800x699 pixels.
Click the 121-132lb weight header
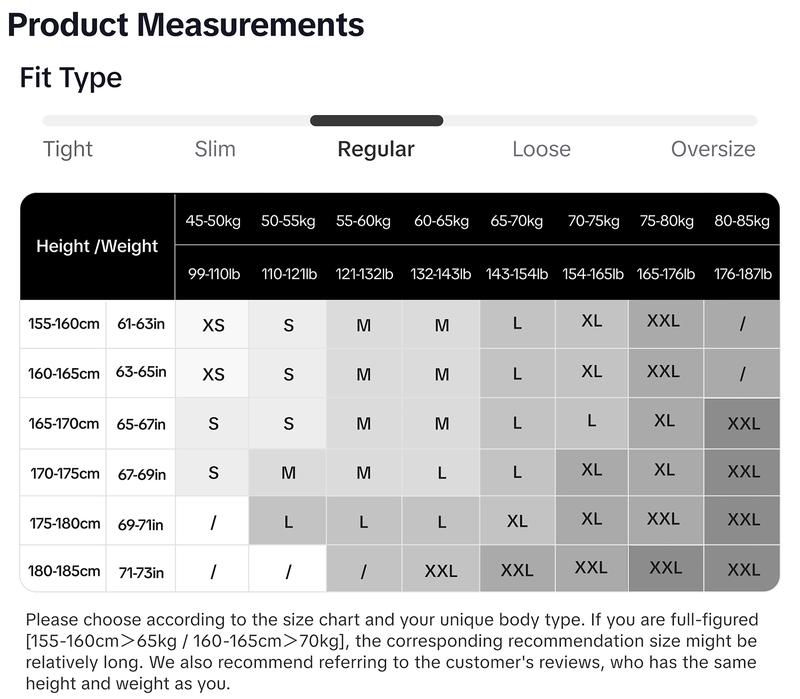pyautogui.click(x=364, y=274)
